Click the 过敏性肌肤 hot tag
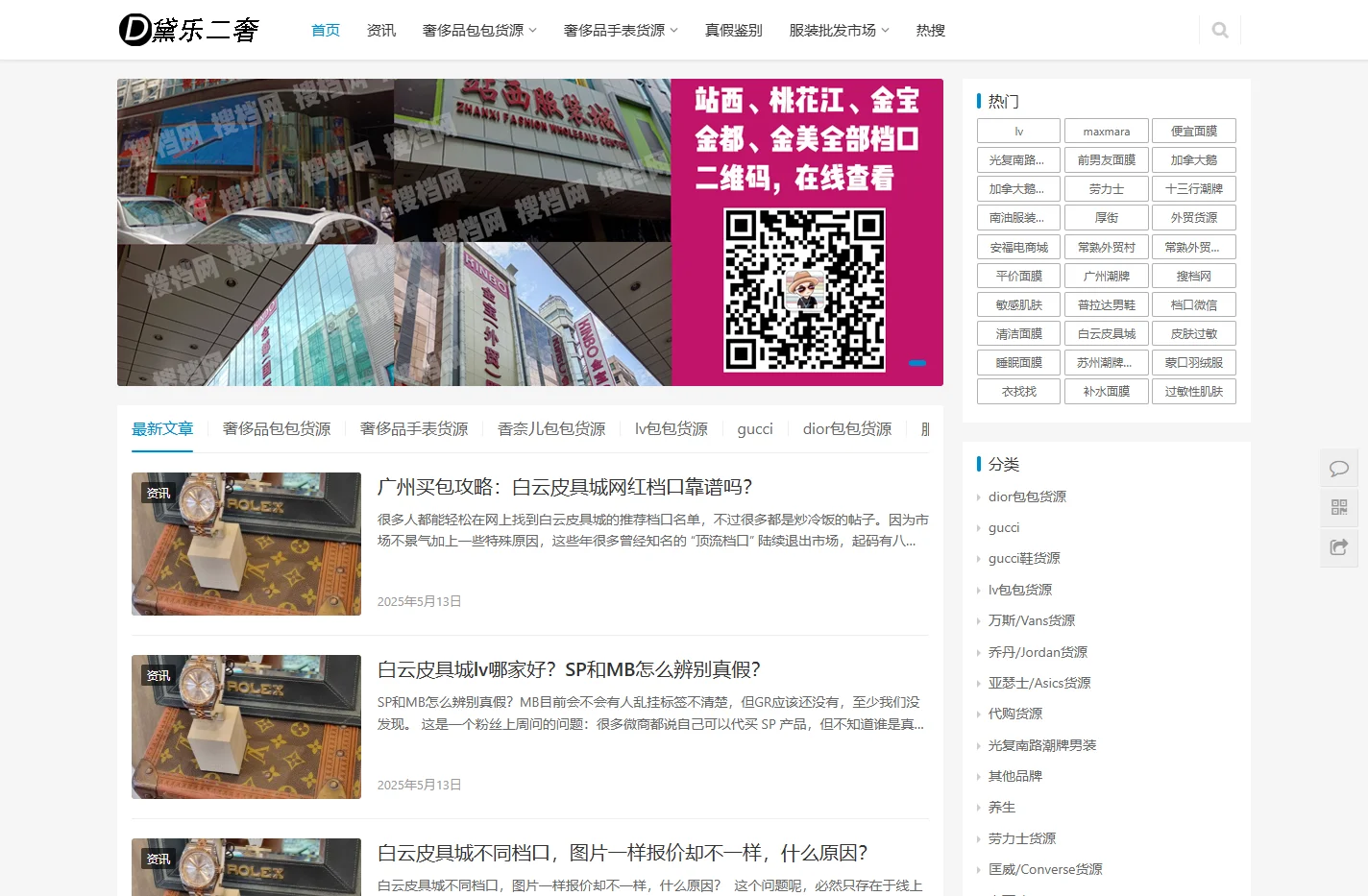Screen dimensions: 1368x896 pyautogui.click(x=1194, y=391)
